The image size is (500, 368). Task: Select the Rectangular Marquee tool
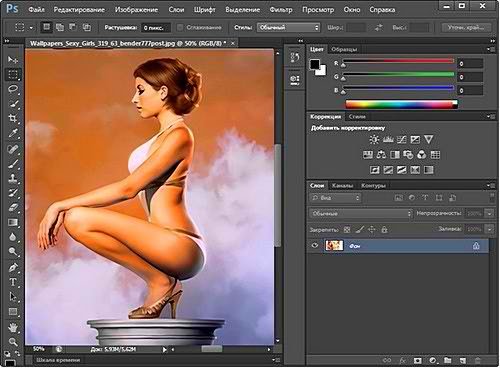(x=13, y=74)
